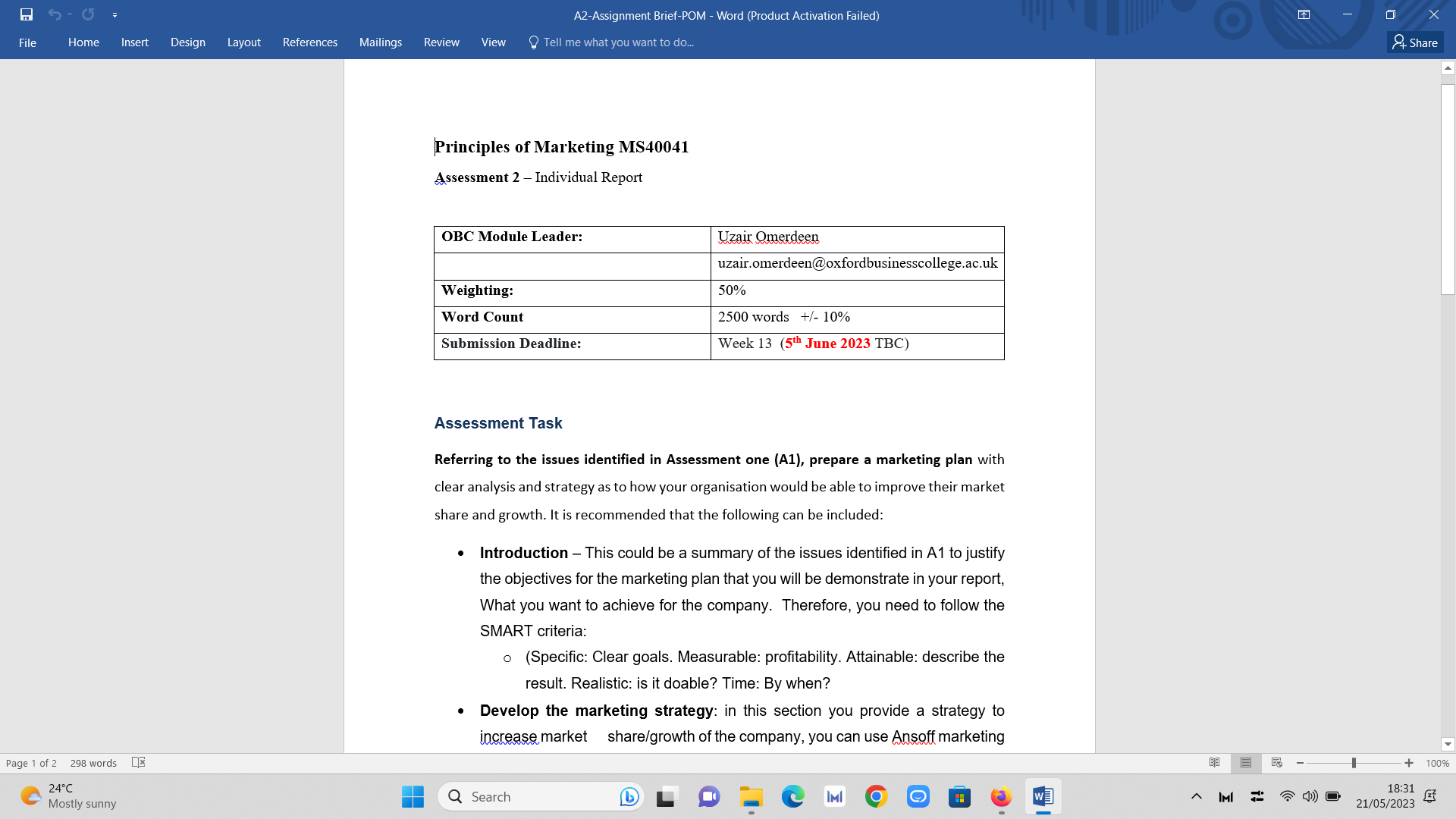Switch to Web Layout view

(x=1277, y=763)
